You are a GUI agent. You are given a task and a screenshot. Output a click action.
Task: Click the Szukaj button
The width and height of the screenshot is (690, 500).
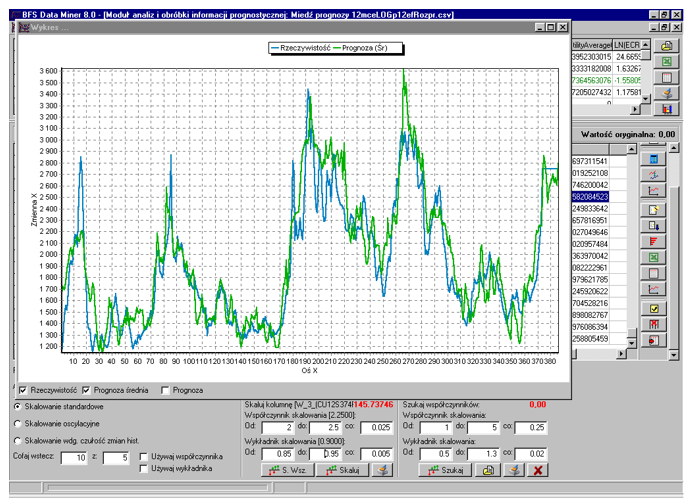click(445, 470)
